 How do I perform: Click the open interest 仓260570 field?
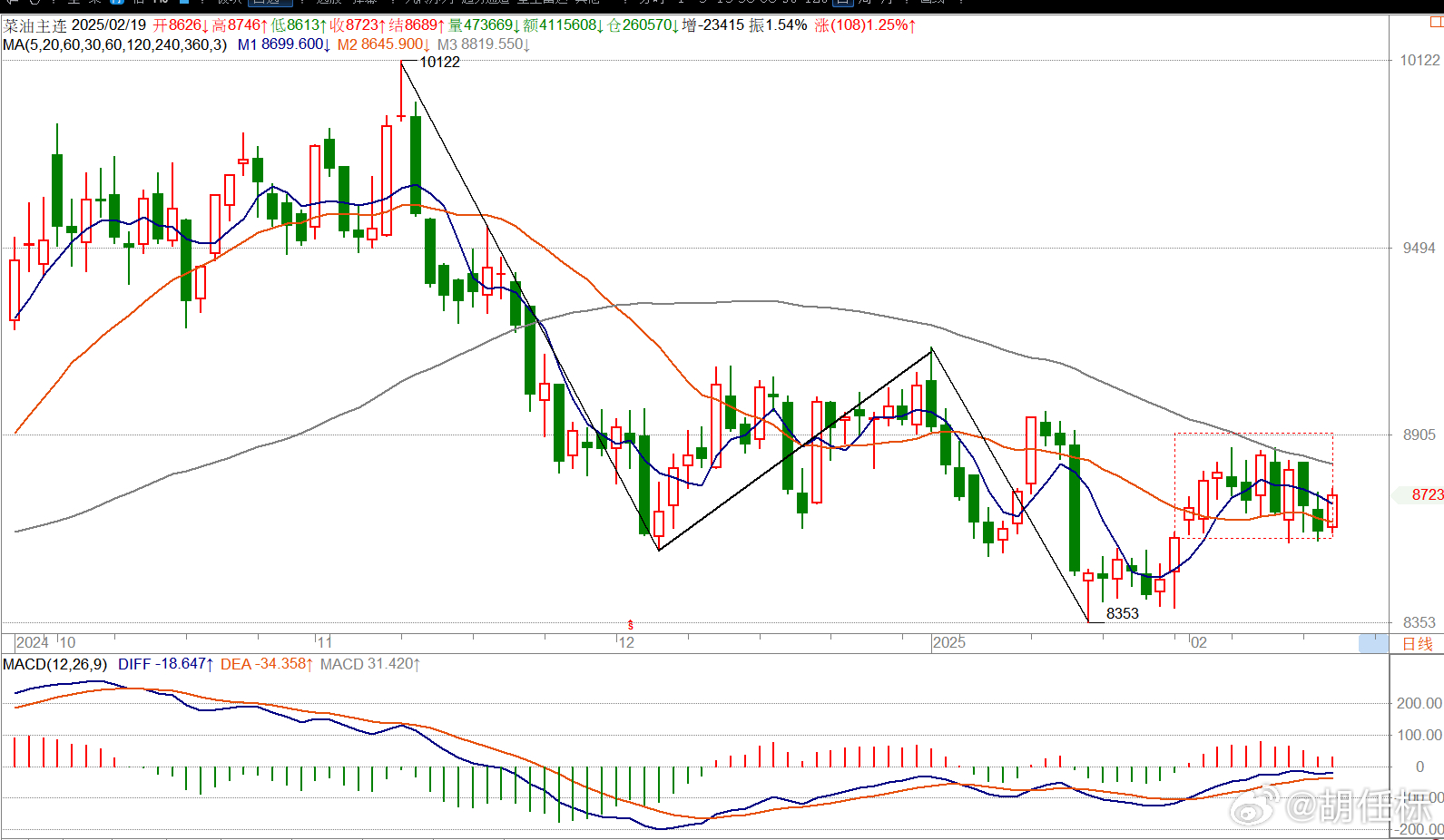(643, 25)
